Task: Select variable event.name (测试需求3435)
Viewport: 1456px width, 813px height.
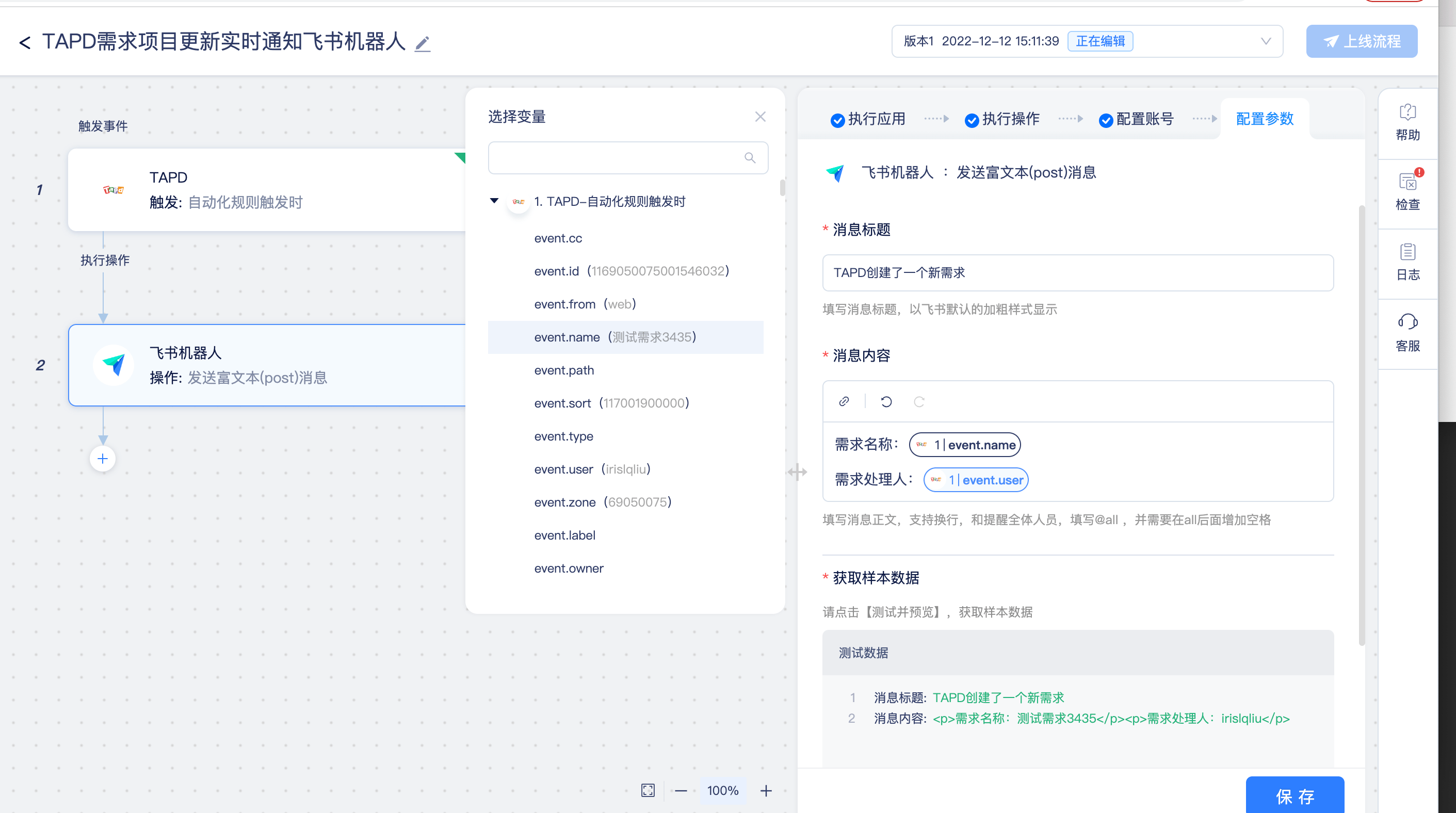Action: tap(625, 337)
